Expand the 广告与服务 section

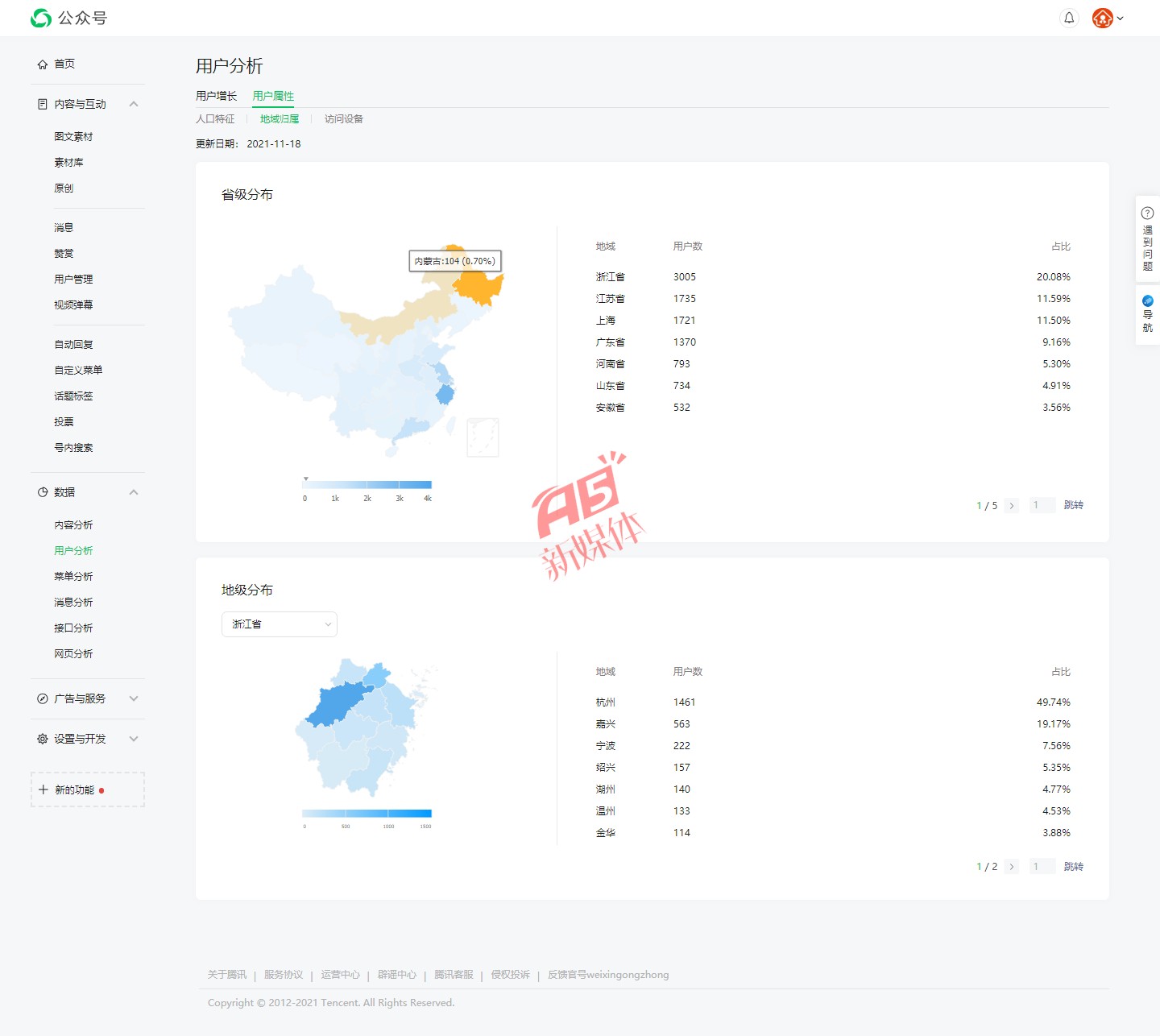pos(134,698)
